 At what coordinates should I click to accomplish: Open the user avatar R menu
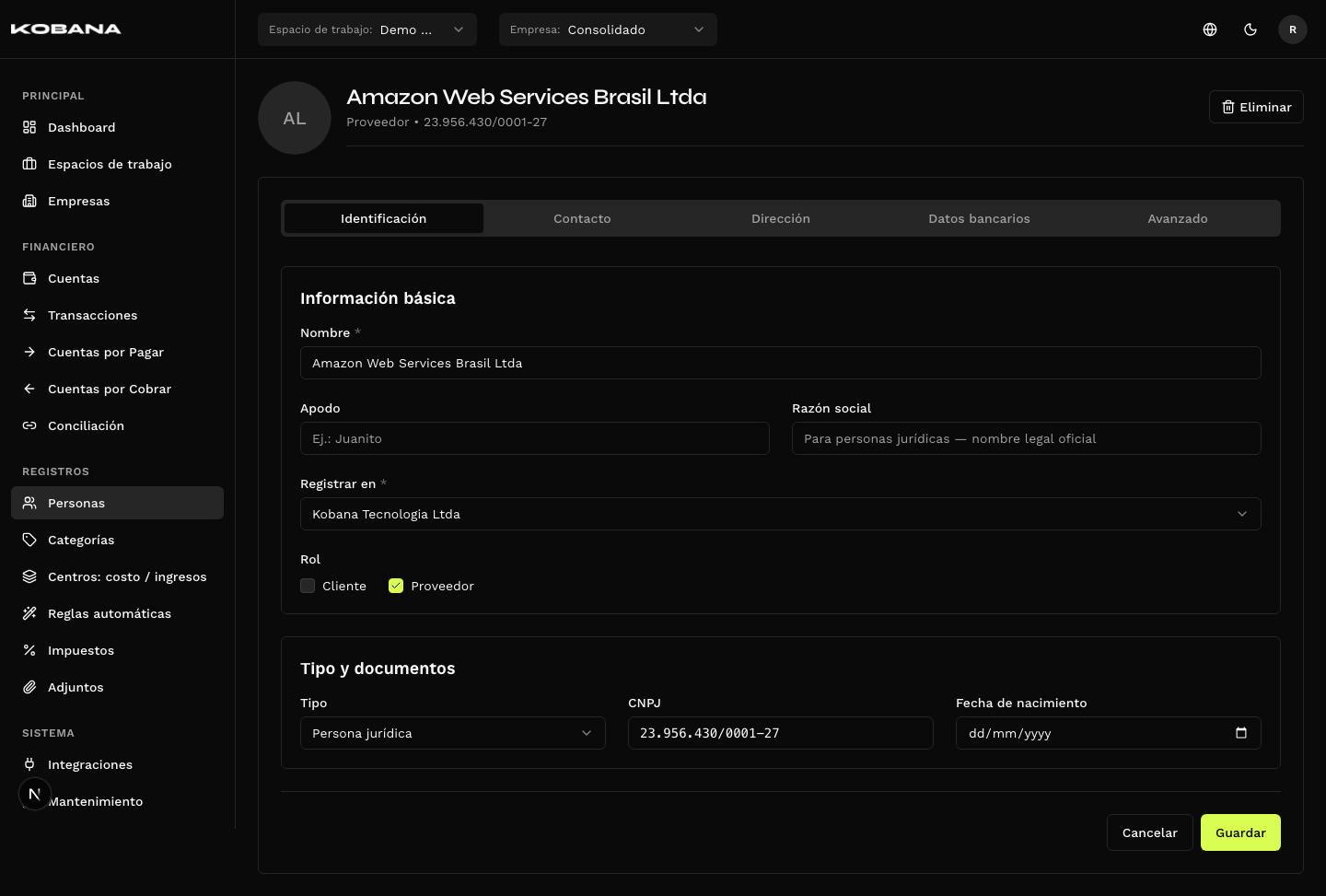1293,29
